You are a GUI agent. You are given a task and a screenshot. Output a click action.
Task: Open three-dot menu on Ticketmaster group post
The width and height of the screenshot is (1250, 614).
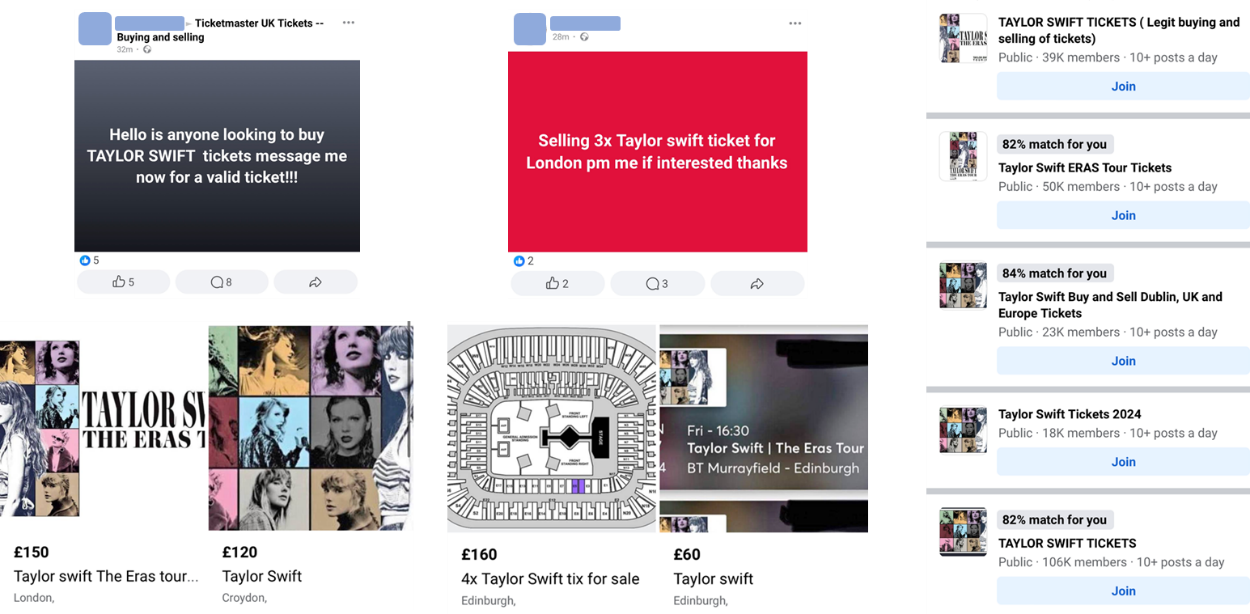point(348,23)
